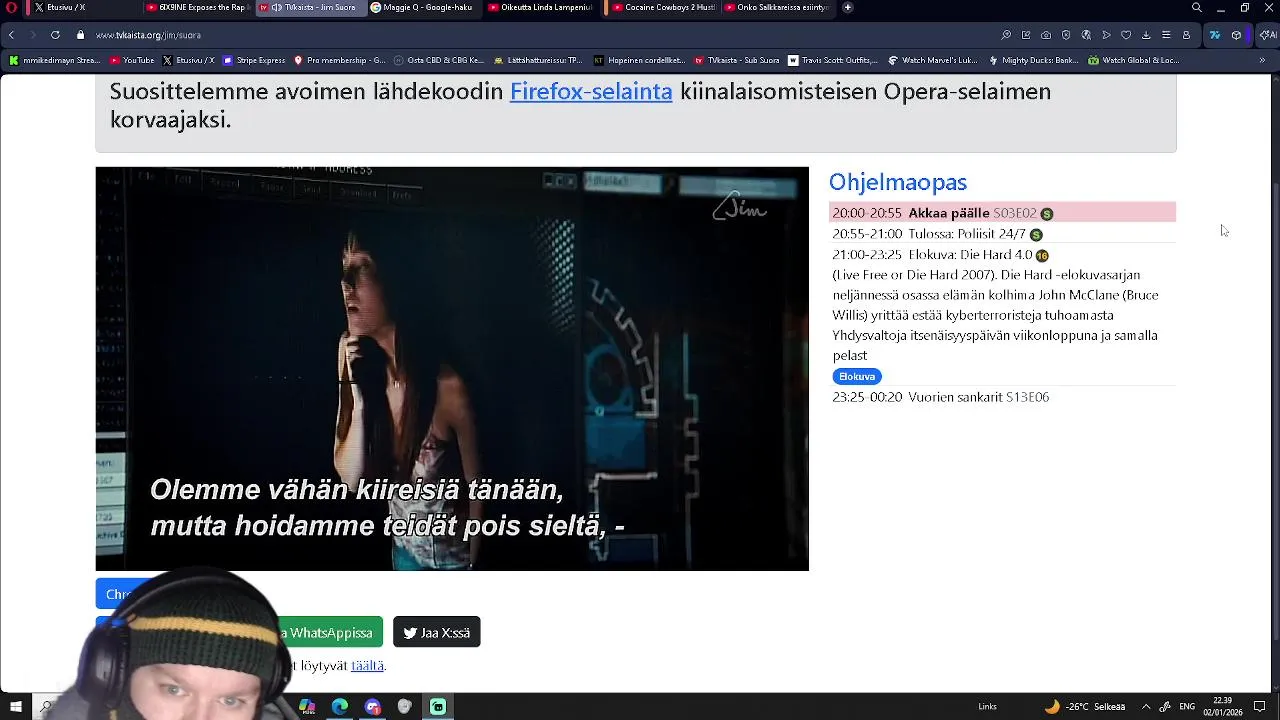Select Akkaa päälle S03E02 program row
The height and width of the screenshot is (720, 1280).
(1002, 213)
